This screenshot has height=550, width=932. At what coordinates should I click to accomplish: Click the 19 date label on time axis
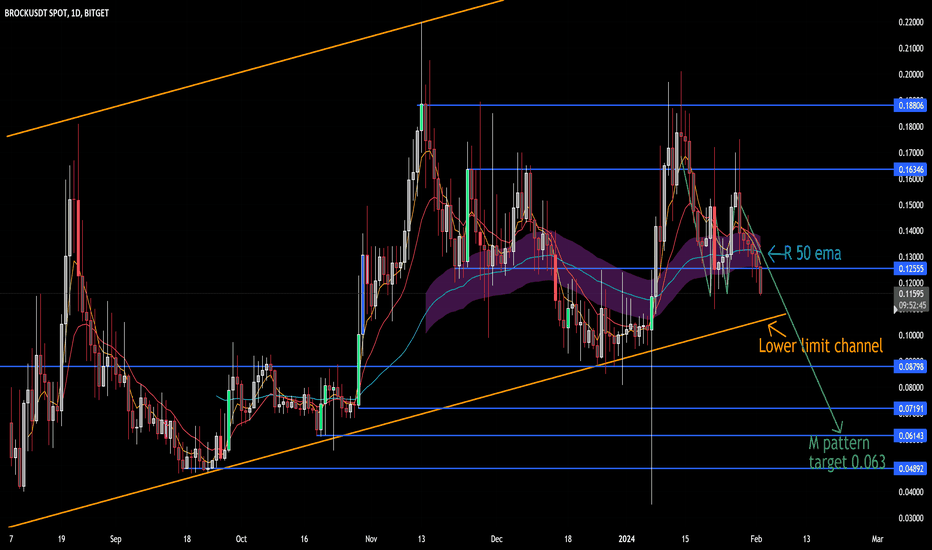tap(62, 539)
